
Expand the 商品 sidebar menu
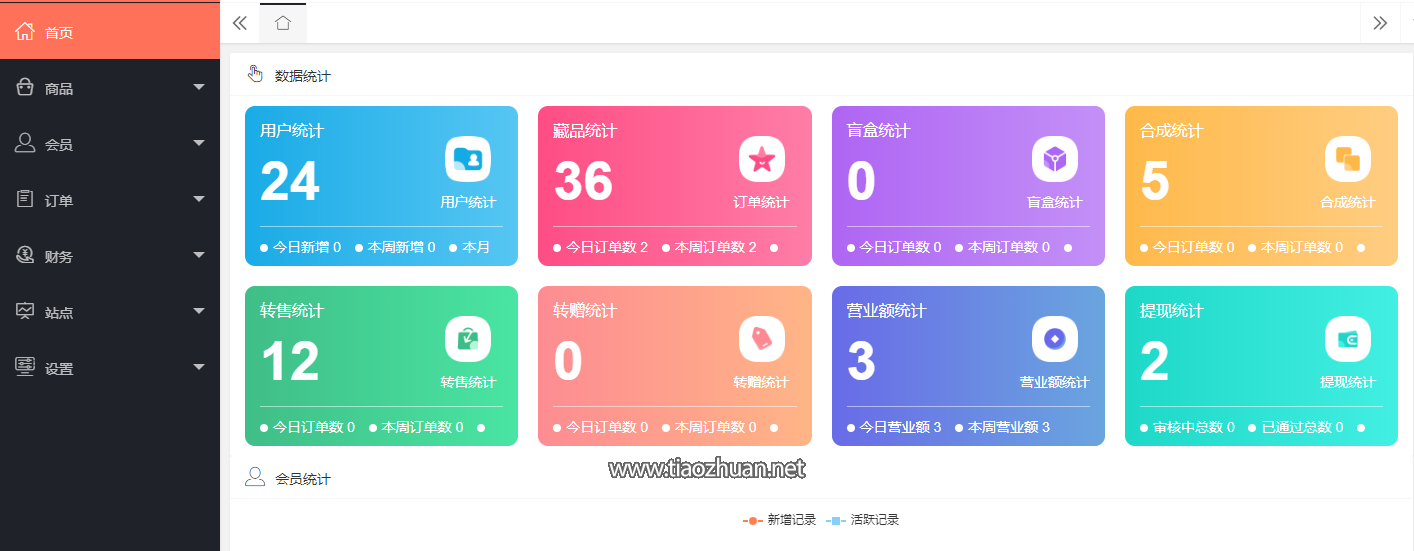[x=110, y=88]
